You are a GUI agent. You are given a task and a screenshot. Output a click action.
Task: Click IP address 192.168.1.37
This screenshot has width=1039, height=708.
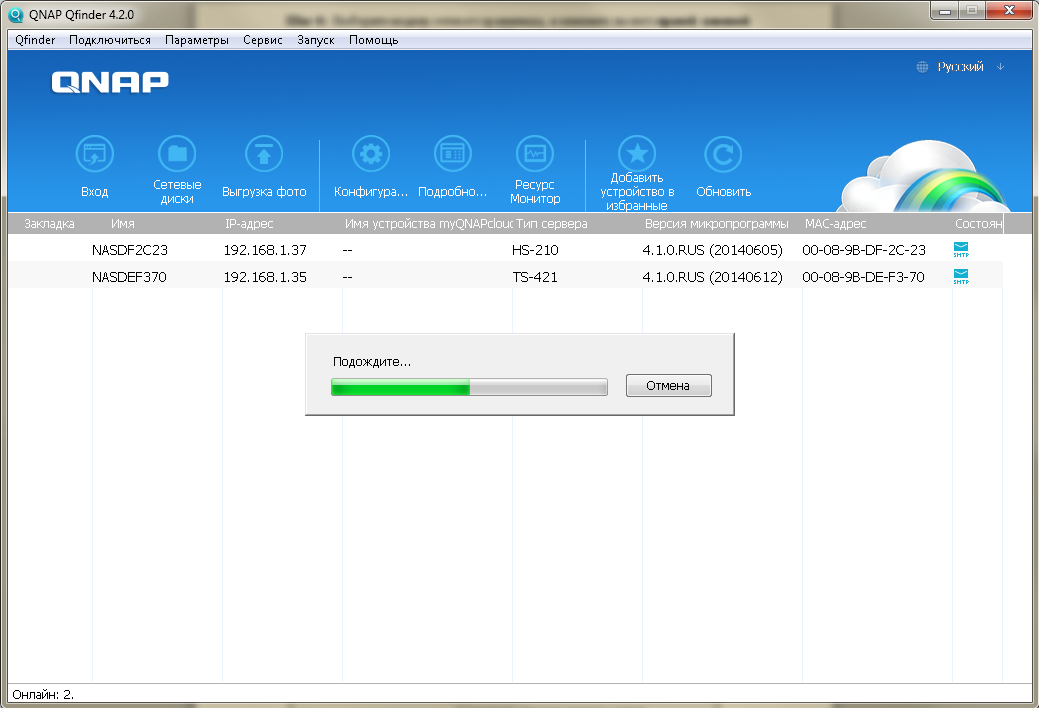coord(265,250)
